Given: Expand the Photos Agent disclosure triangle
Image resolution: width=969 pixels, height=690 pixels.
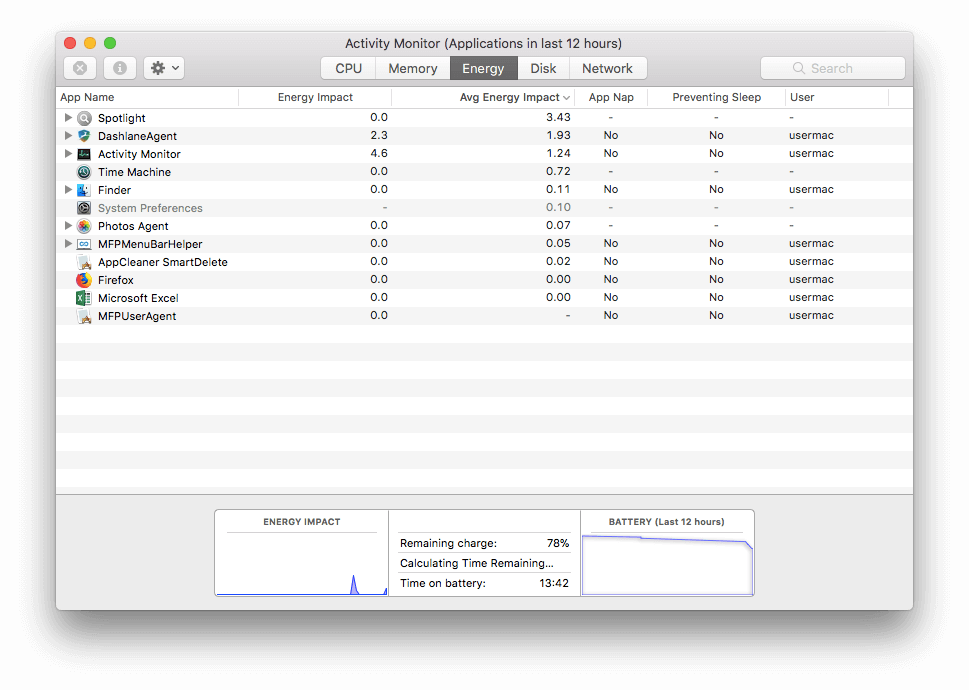Looking at the screenshot, I should pyautogui.click(x=68, y=225).
